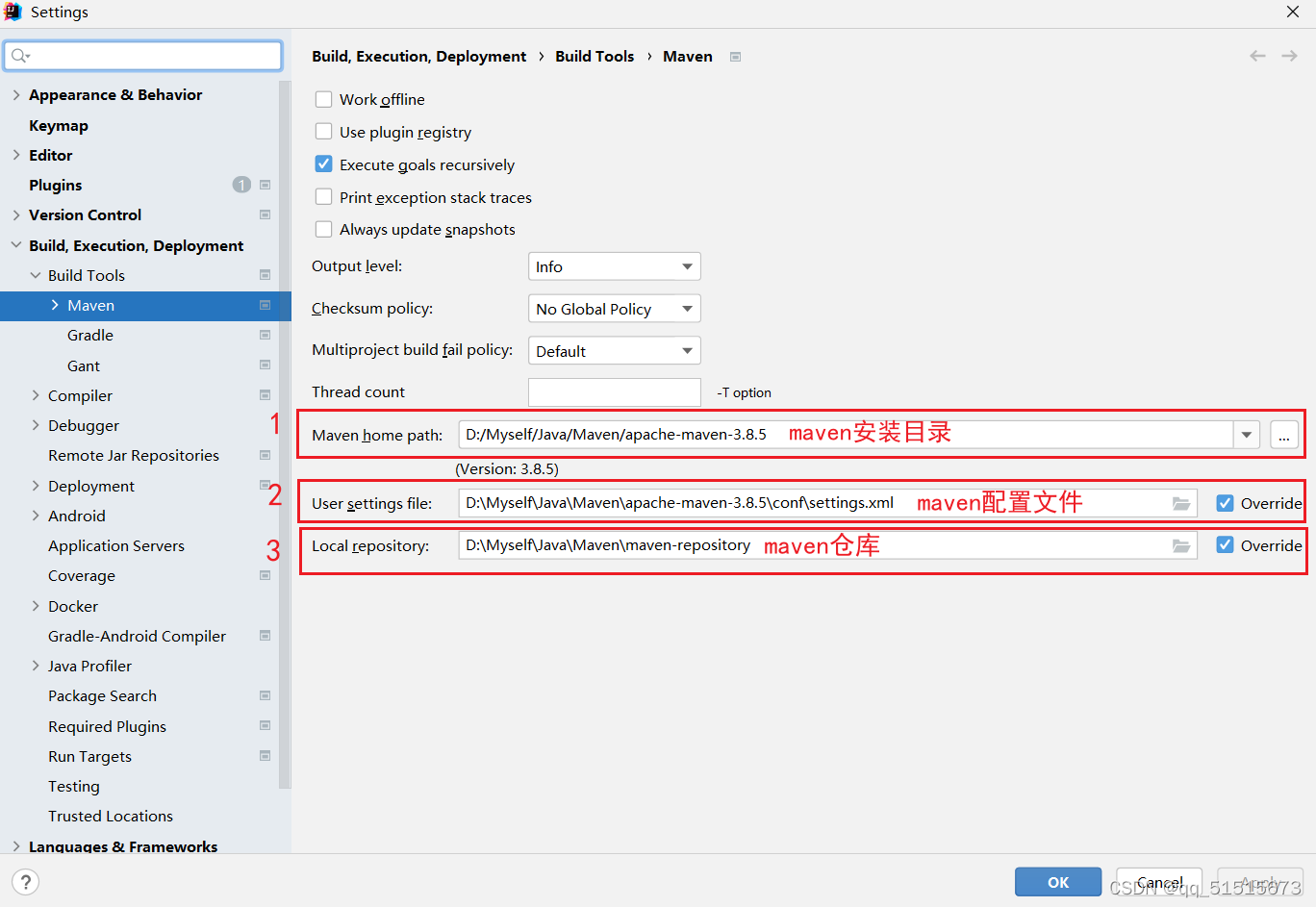The height and width of the screenshot is (907, 1316).
Task: Select Keymap in settings tree
Action: [59, 125]
